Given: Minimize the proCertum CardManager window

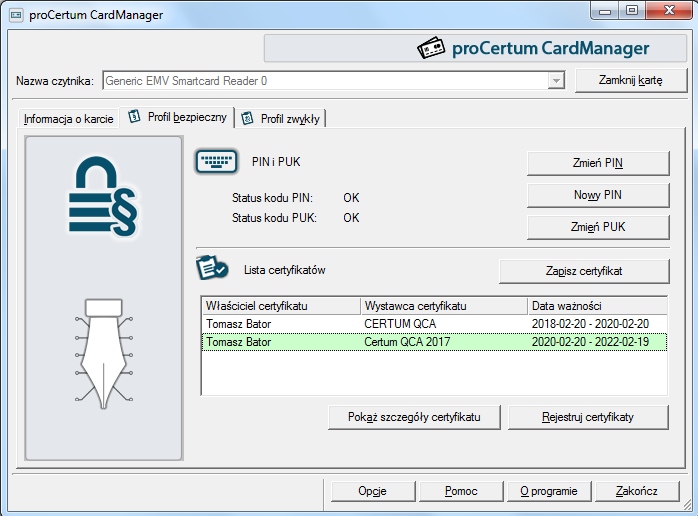Looking at the screenshot, I should coord(605,11).
